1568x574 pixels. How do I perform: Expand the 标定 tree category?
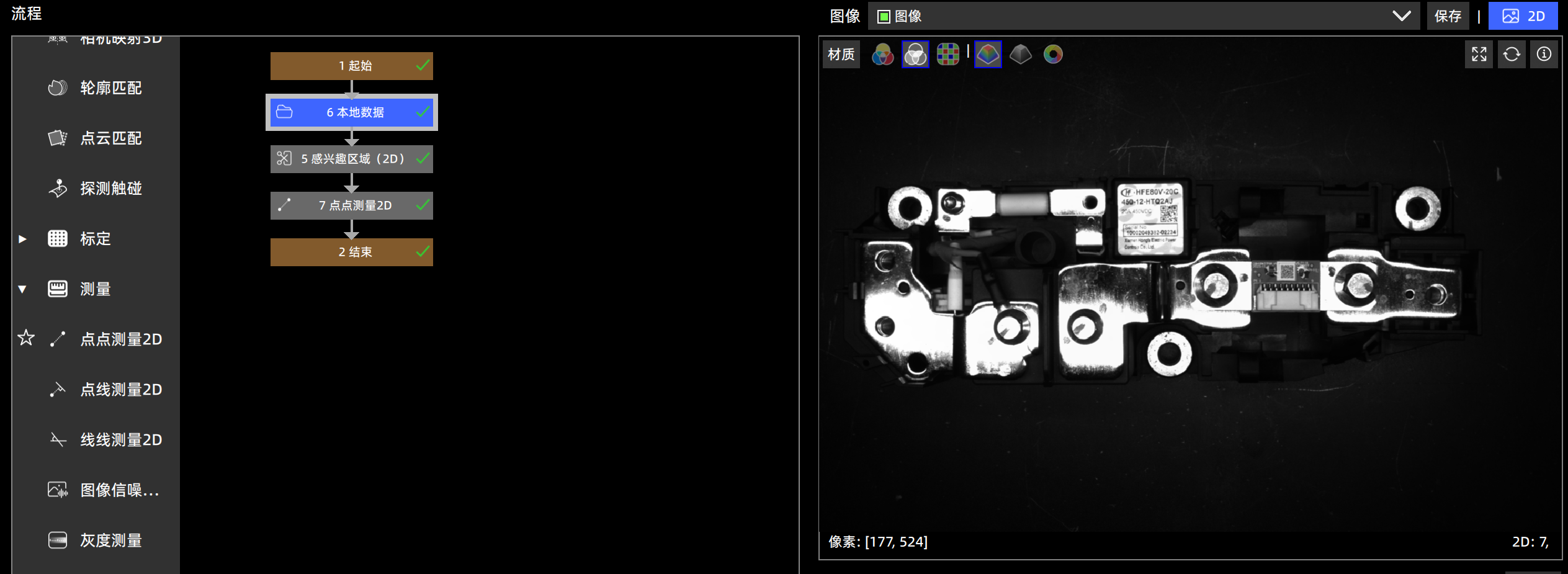point(22,239)
